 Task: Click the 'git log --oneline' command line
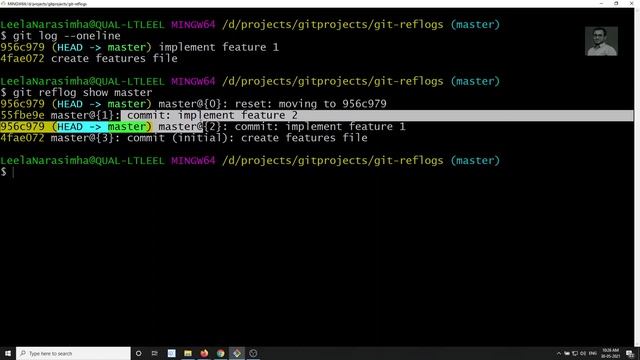60,36
